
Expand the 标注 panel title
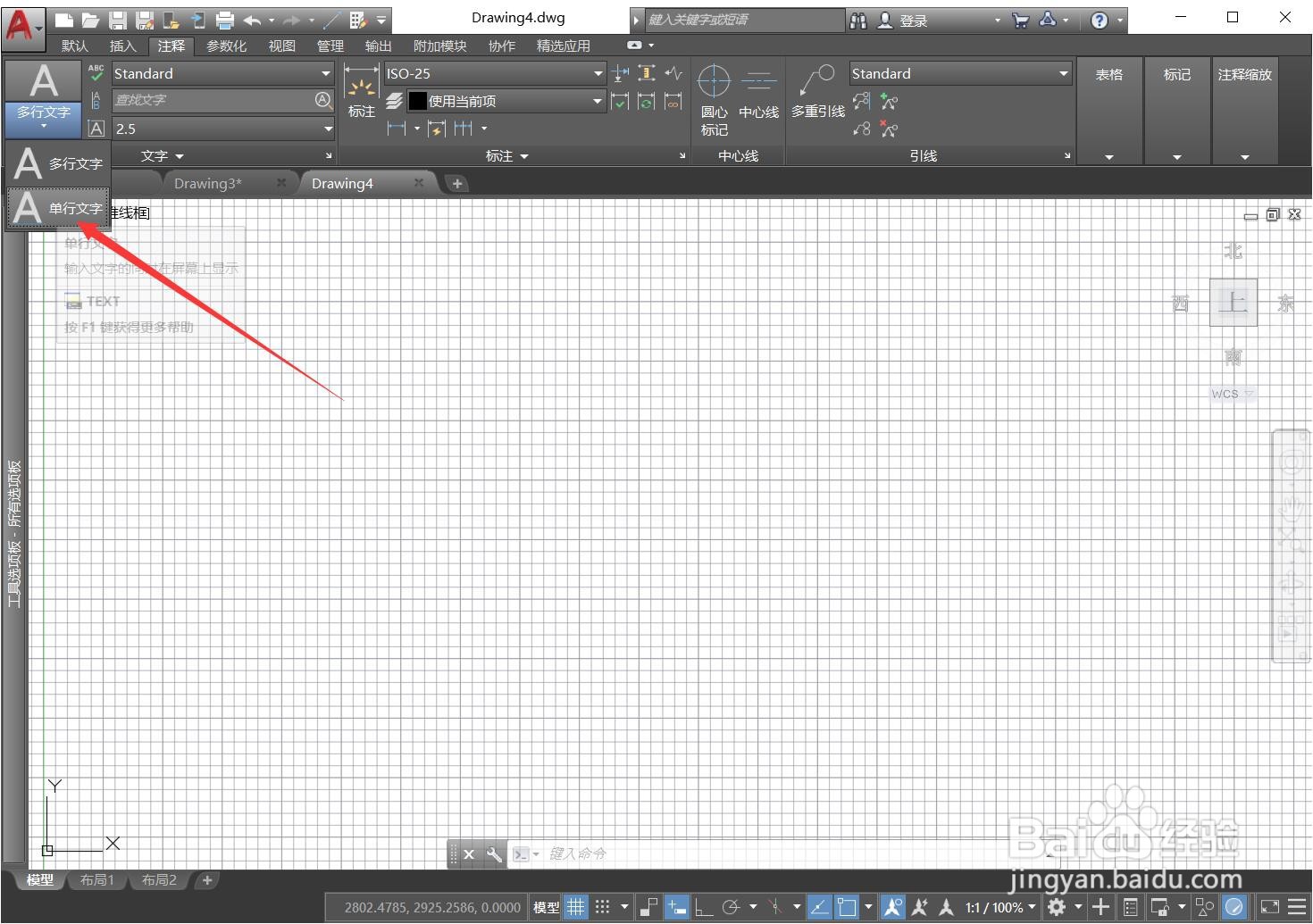506,155
